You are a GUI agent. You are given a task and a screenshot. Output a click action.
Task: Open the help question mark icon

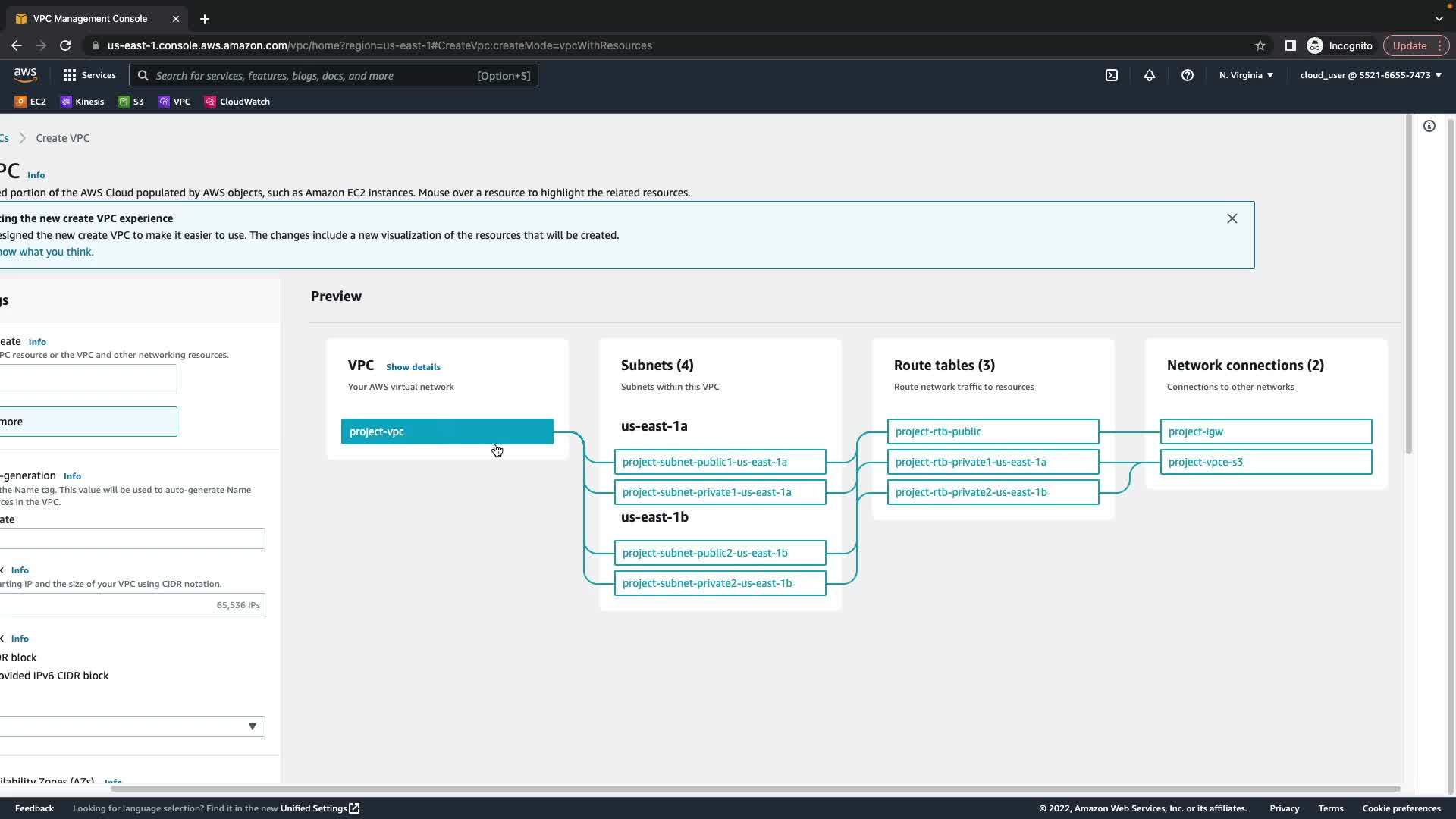tap(1188, 75)
